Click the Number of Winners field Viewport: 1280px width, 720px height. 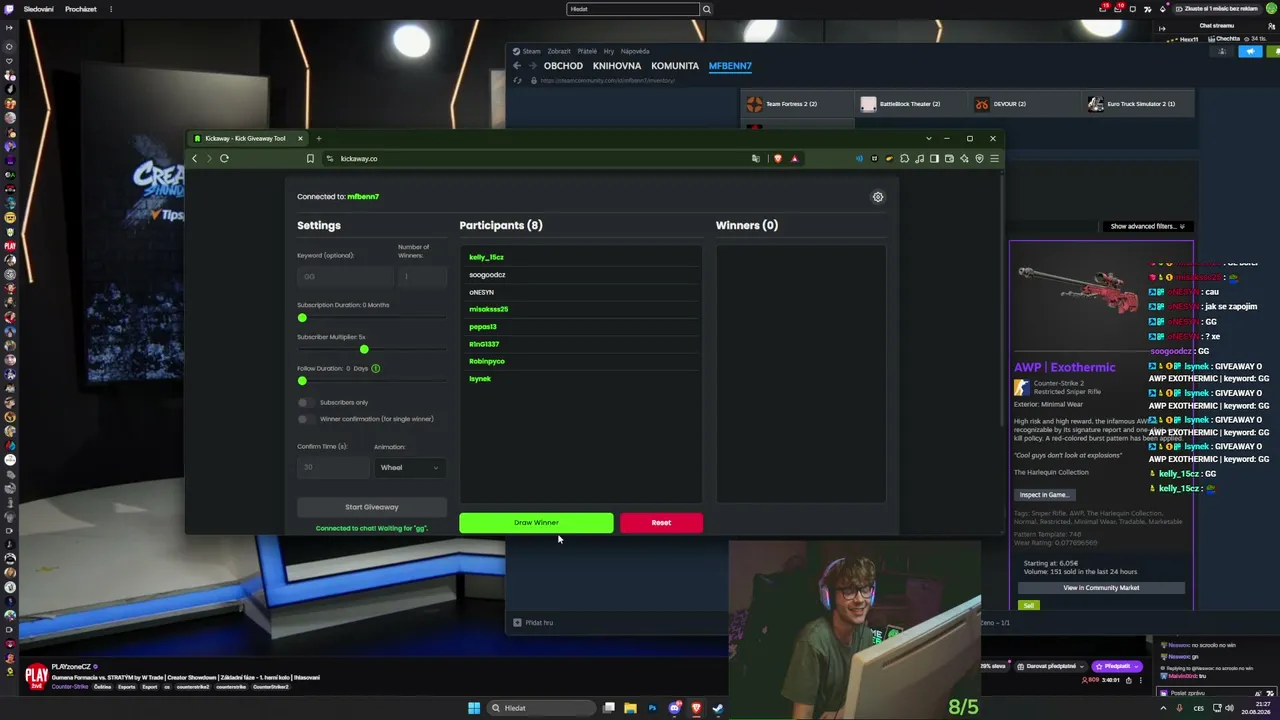click(x=422, y=276)
